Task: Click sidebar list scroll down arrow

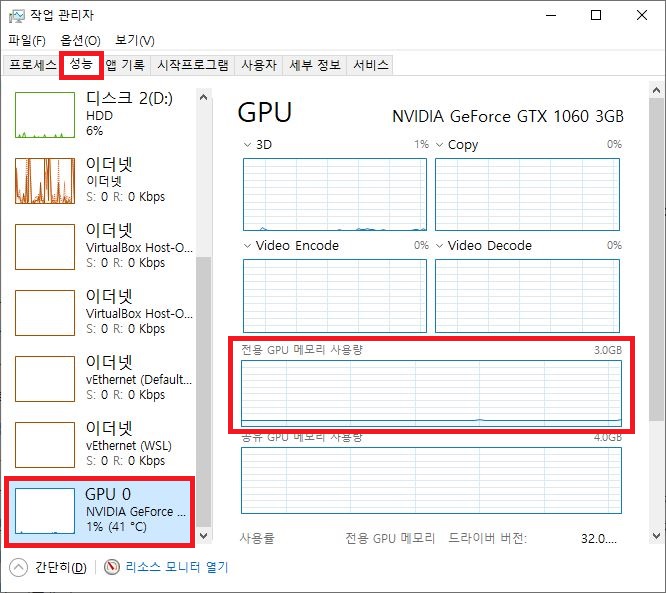Action: (x=203, y=535)
